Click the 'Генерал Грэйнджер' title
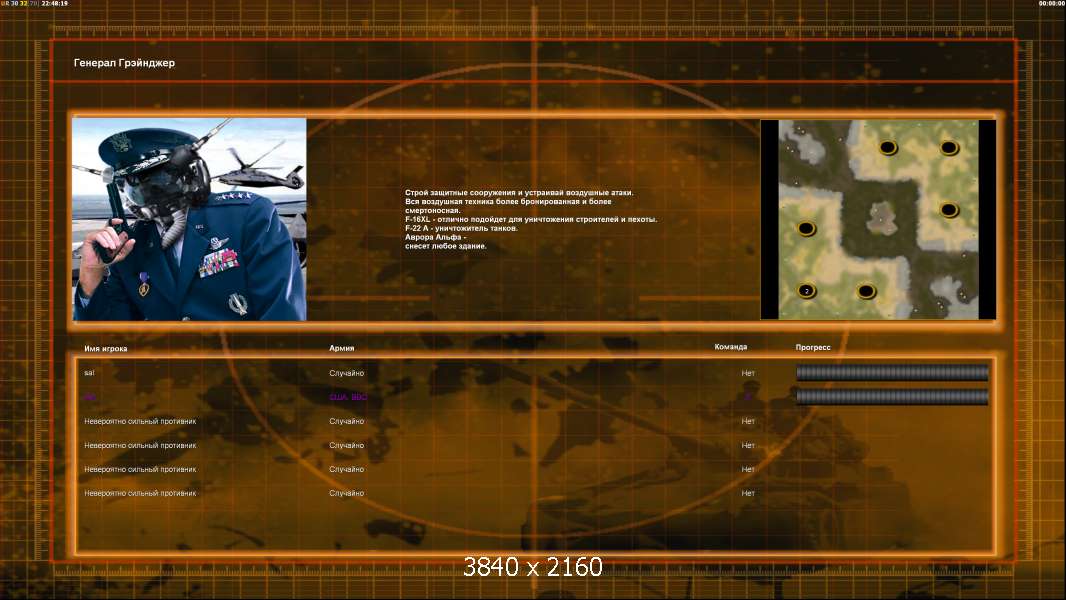Screen dimensions: 1066x600 click(x=124, y=63)
